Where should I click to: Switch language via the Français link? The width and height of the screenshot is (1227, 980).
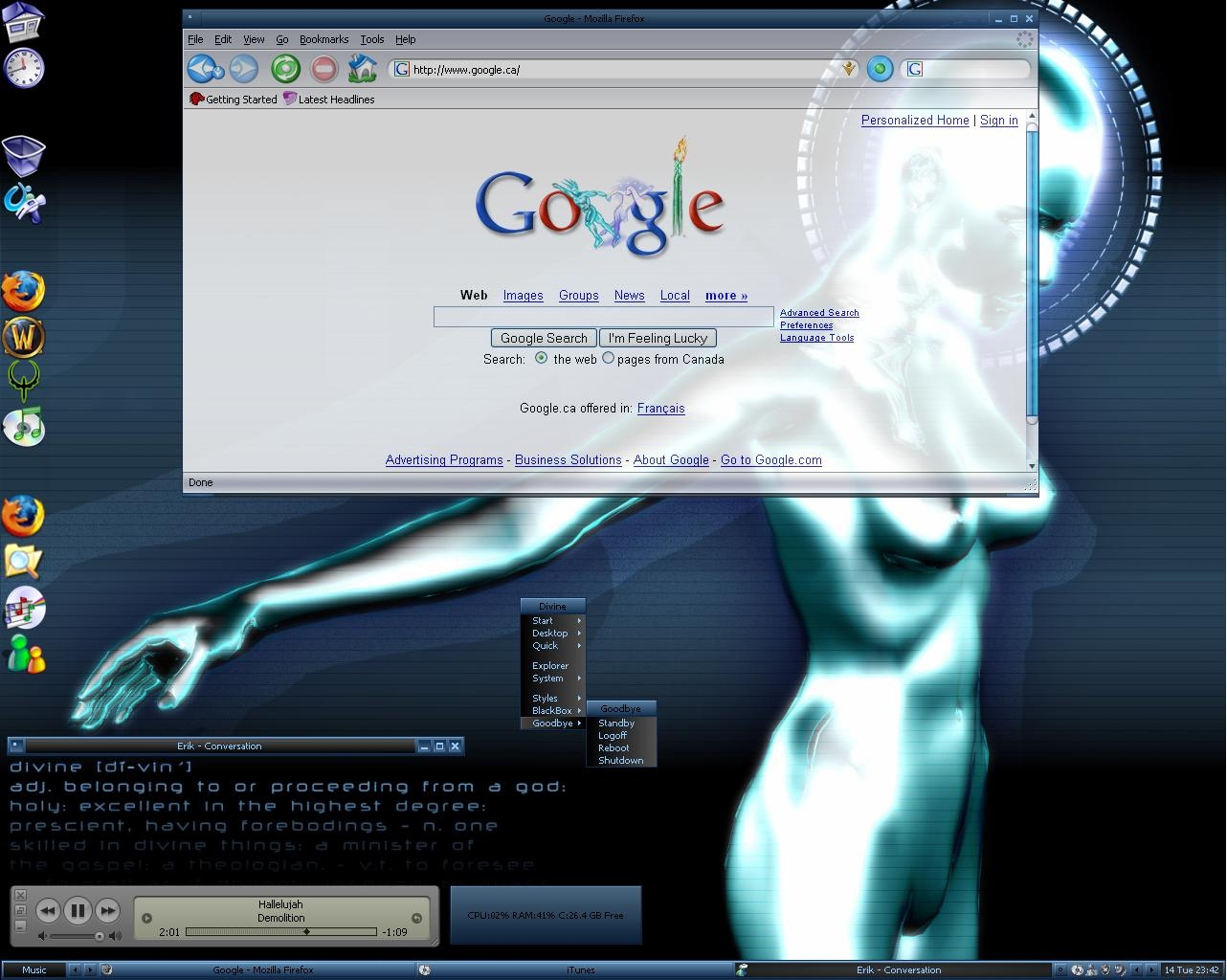pos(661,408)
